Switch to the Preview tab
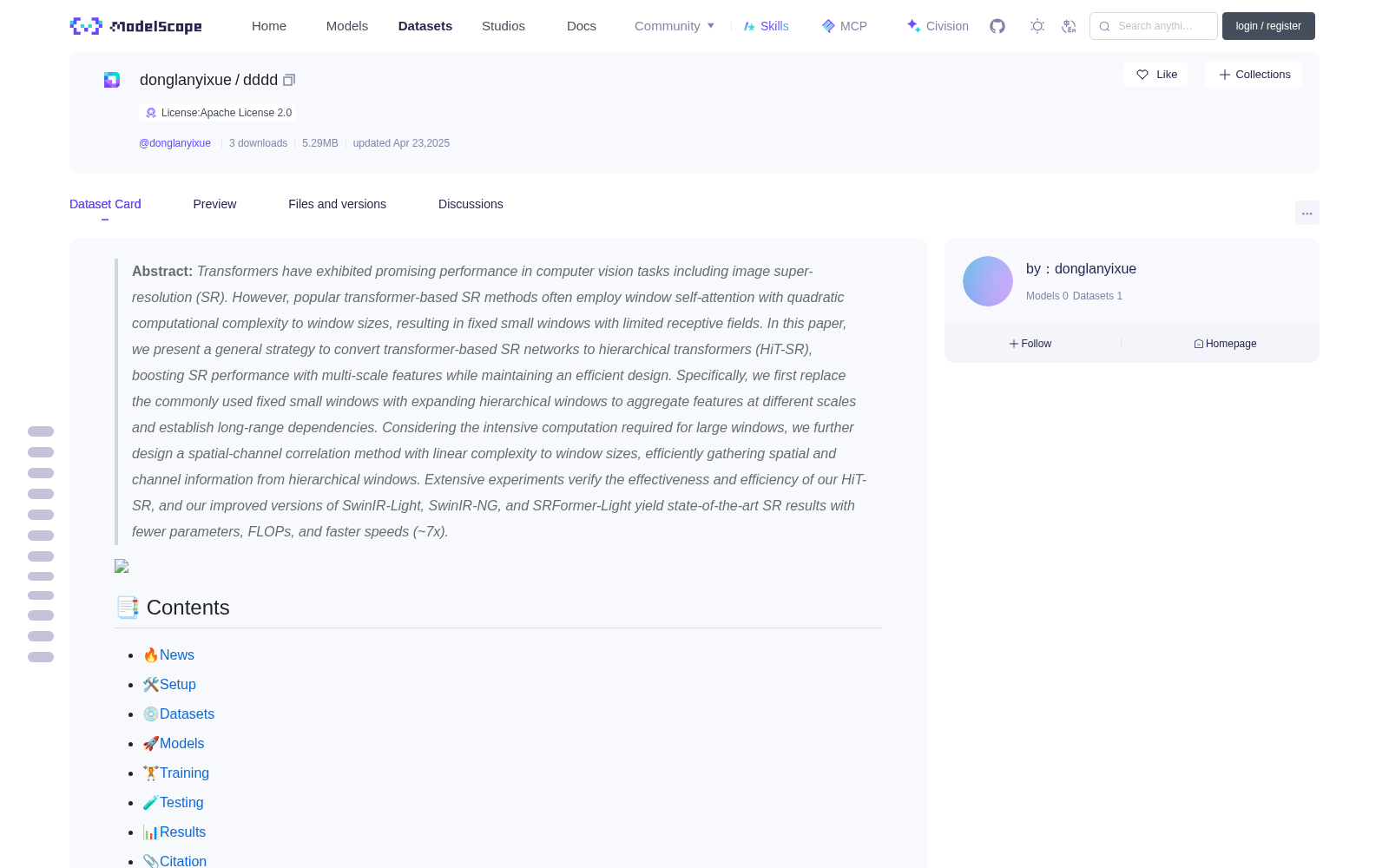Screen dimensions: 1389x868 click(x=214, y=204)
